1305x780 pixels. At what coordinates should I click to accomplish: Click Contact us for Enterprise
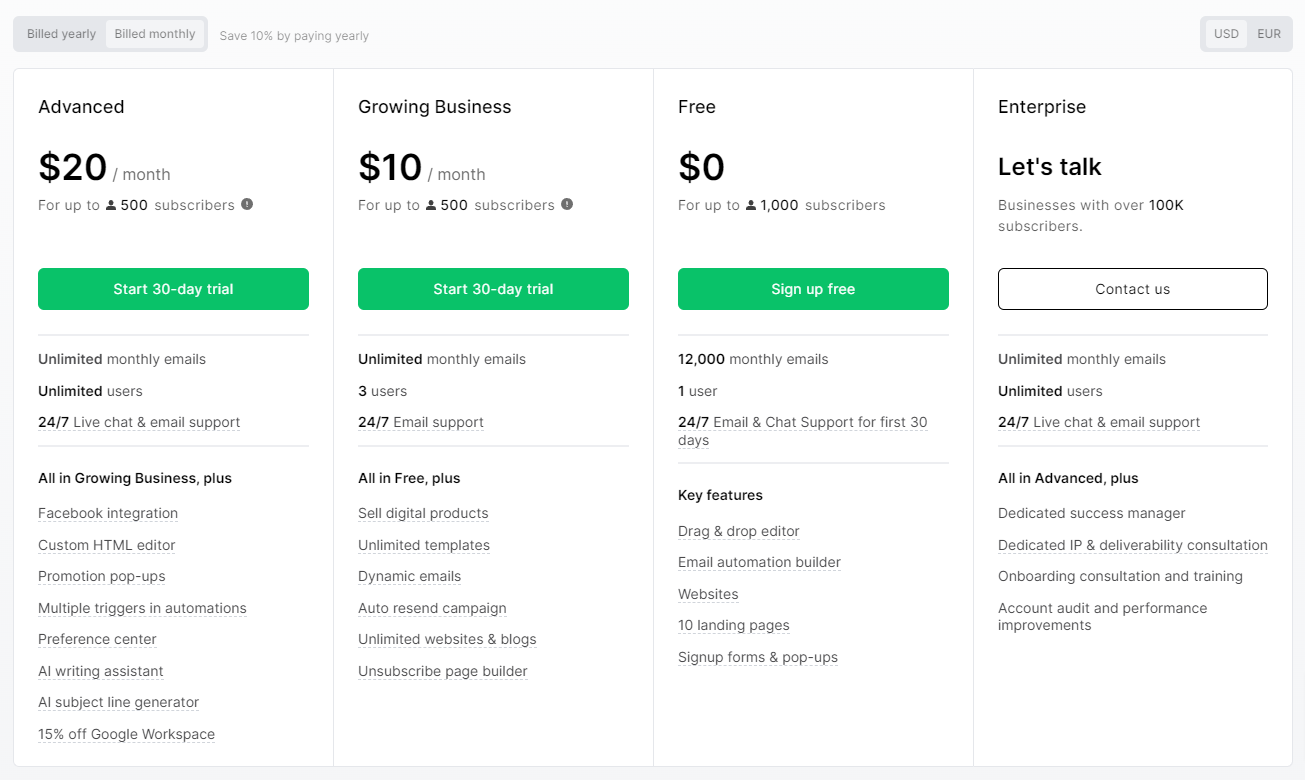[x=1132, y=289]
